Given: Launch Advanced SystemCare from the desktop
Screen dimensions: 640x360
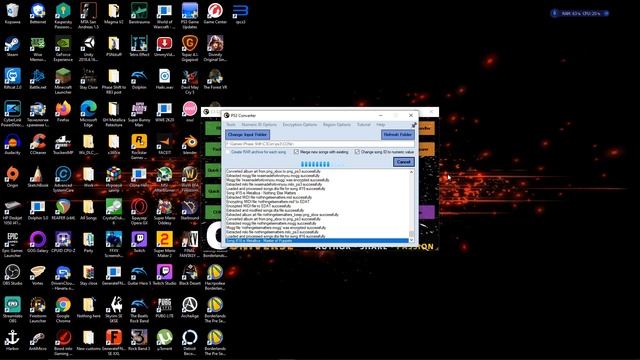Looking at the screenshot, I should point(63,179).
